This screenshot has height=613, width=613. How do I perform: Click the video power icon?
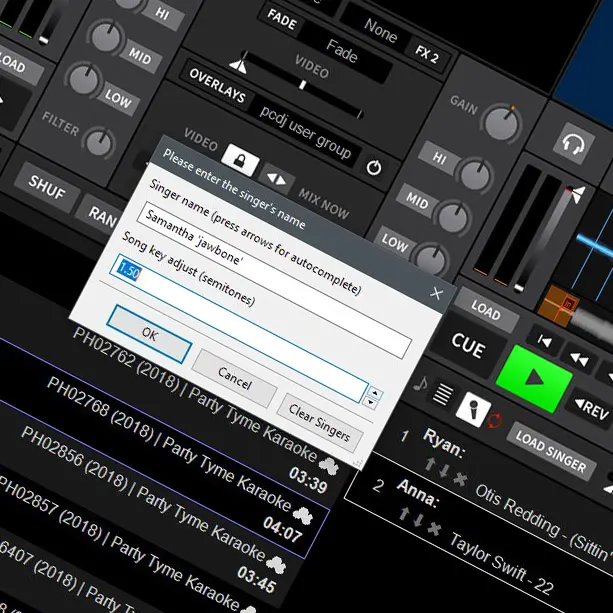(x=373, y=168)
